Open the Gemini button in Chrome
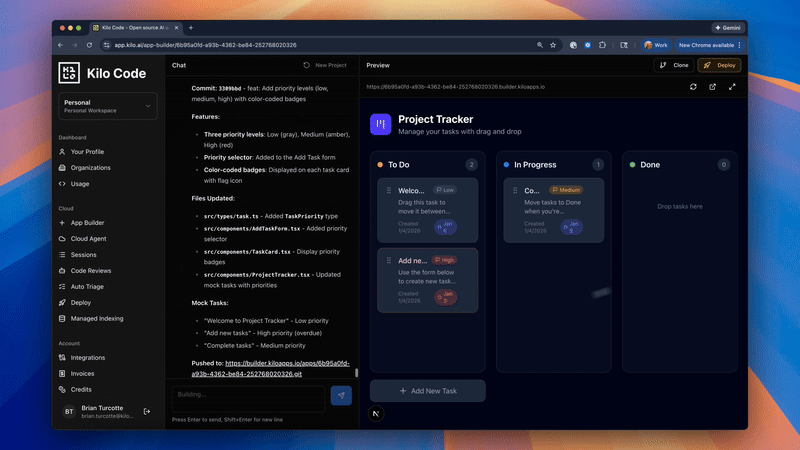Viewport: 800px width, 450px height. click(x=728, y=28)
